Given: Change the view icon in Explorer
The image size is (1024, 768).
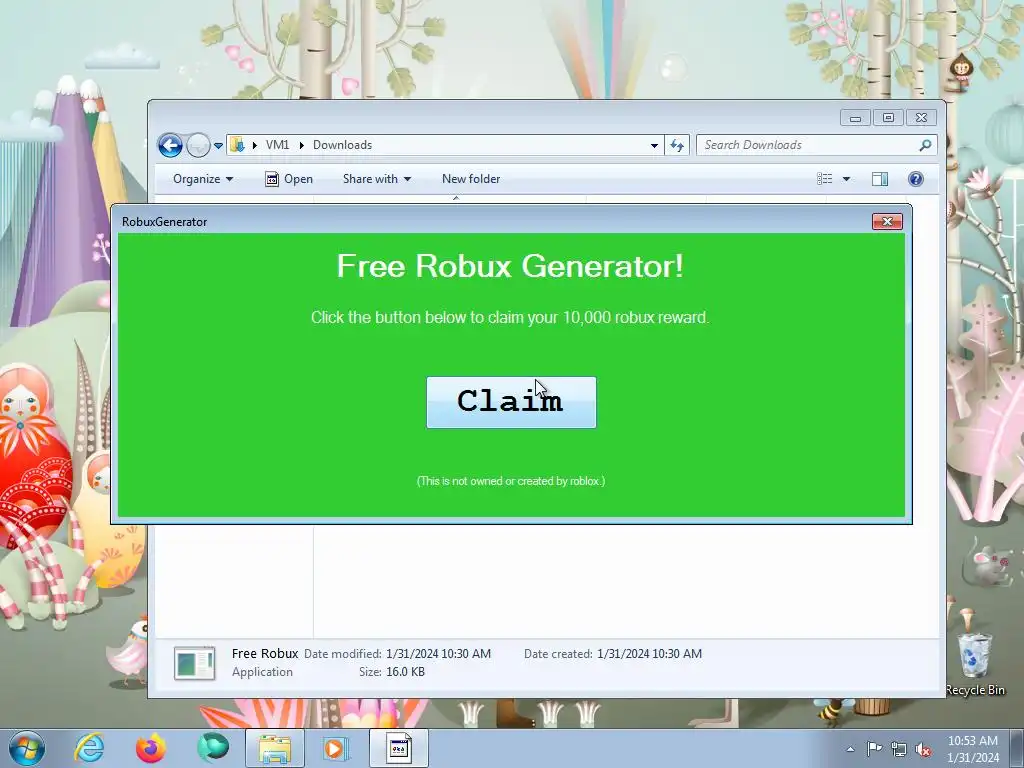Looking at the screenshot, I should point(824,179).
